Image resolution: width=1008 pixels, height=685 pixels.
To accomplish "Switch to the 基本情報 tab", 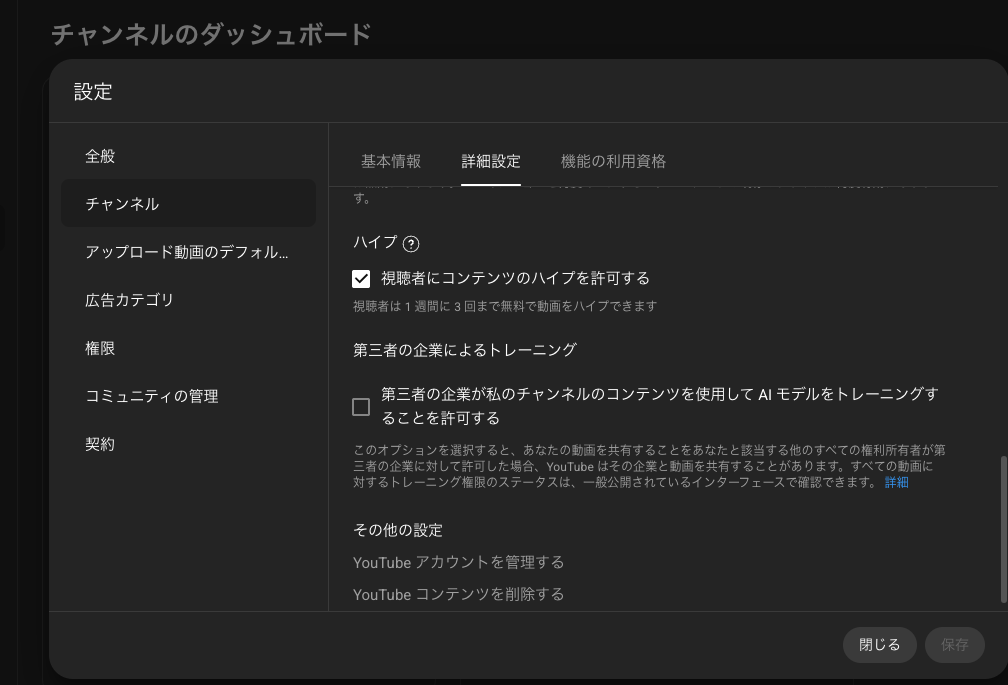I will 391,161.
